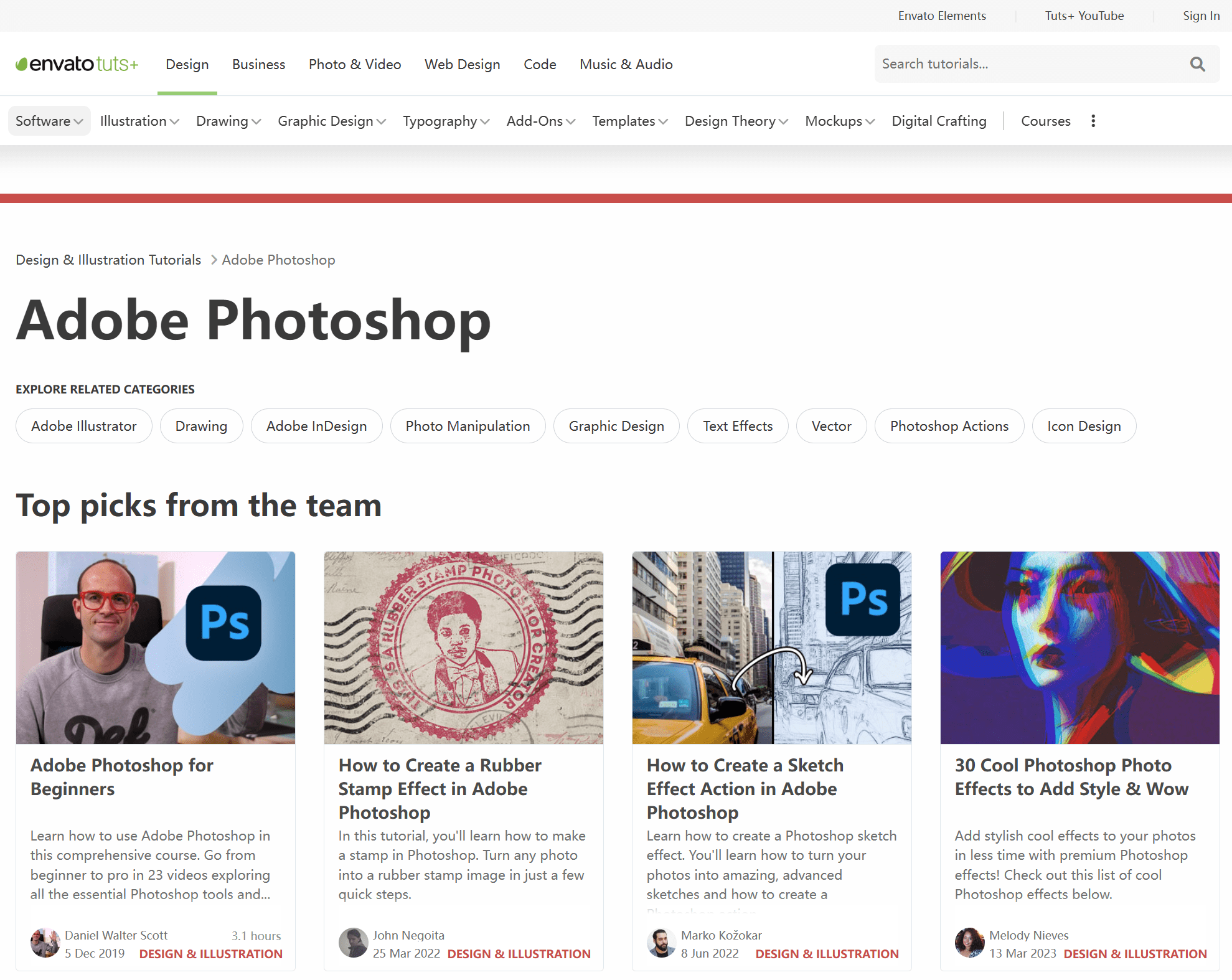The width and height of the screenshot is (1232, 980).
Task: Open the three-dot more options menu
Action: coord(1093,121)
